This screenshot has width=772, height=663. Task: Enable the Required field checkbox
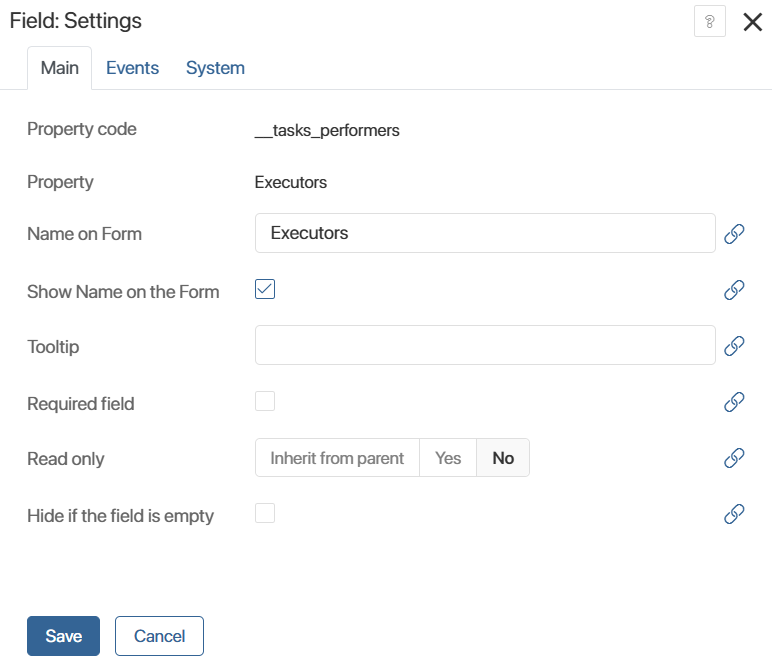(x=265, y=402)
